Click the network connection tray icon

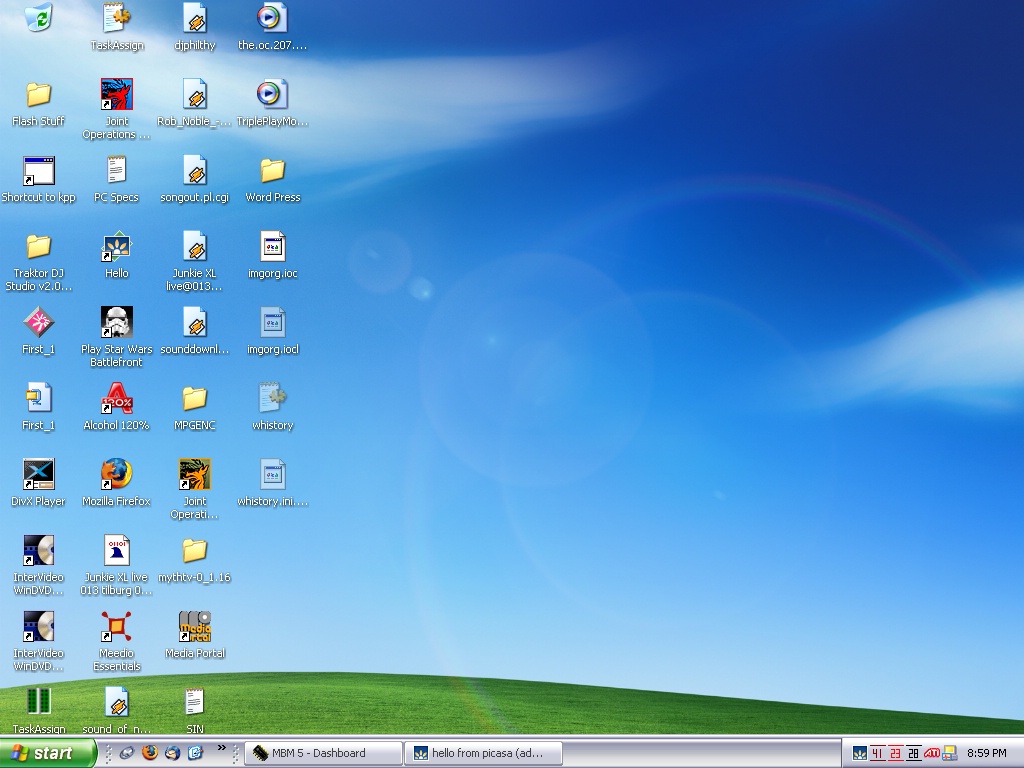pyautogui.click(x=949, y=754)
